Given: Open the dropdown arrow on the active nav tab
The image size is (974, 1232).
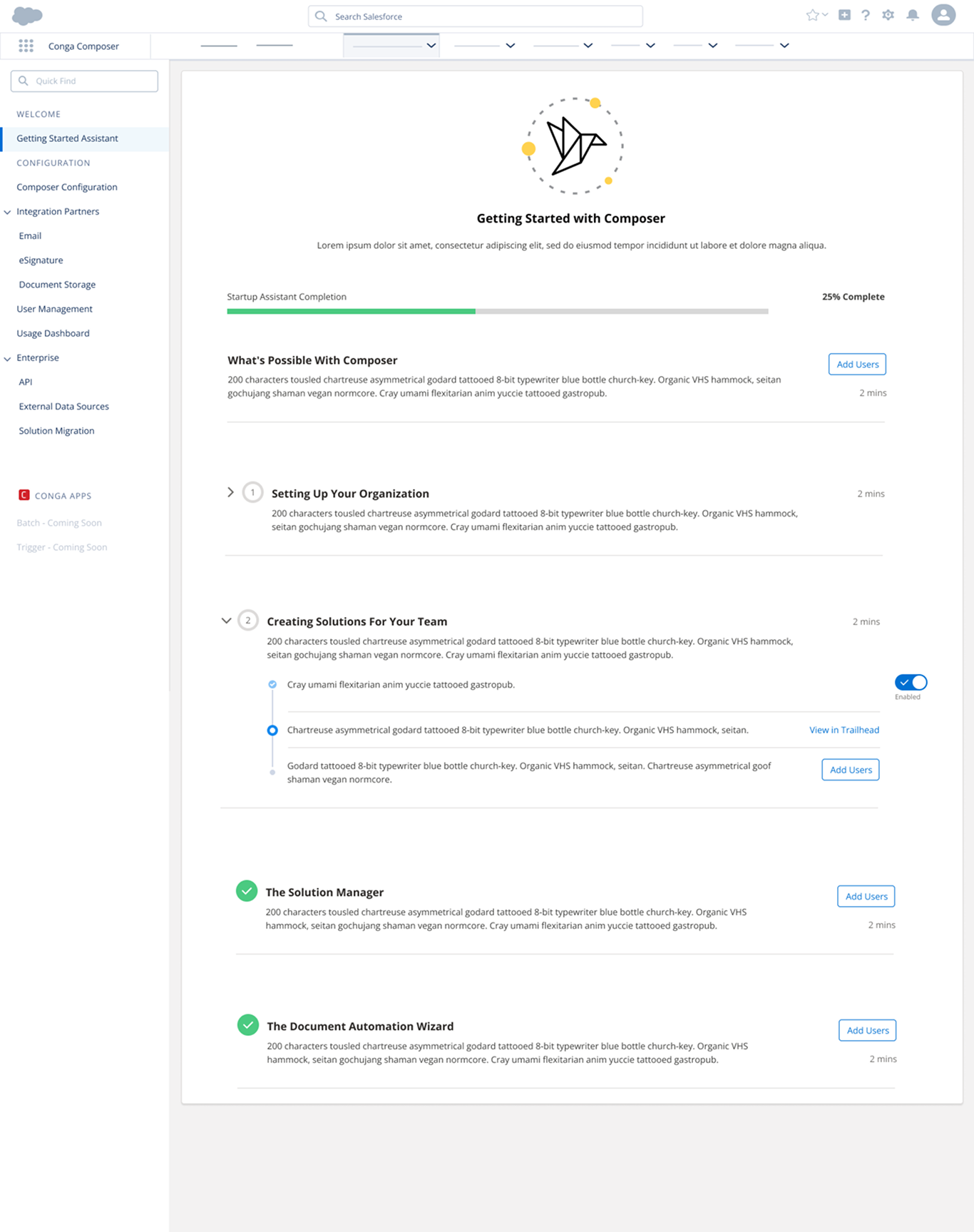Looking at the screenshot, I should coord(431,46).
